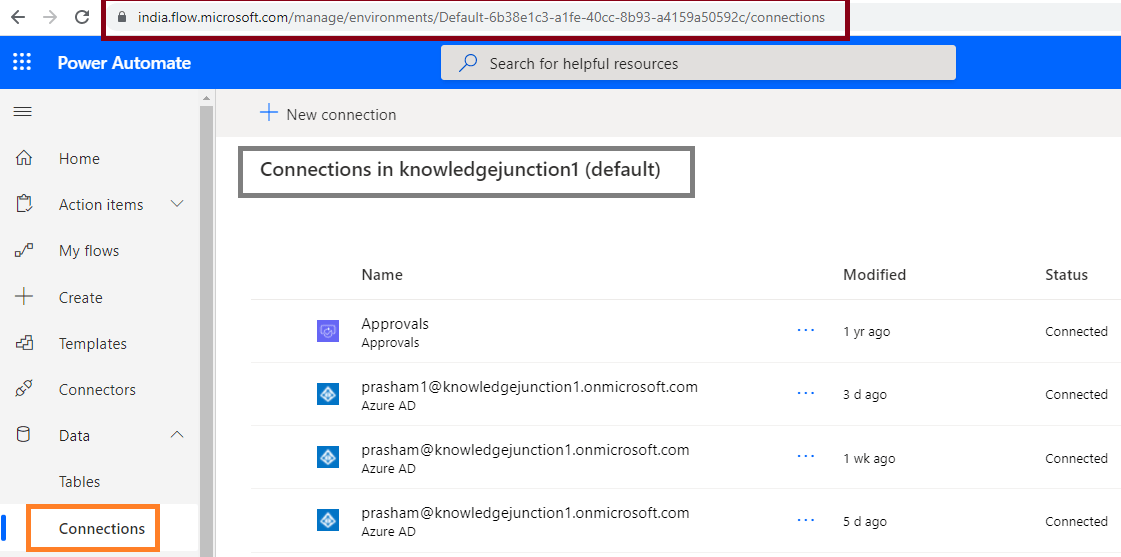Click the Data cylinder icon
The image size is (1121, 557).
click(24, 435)
